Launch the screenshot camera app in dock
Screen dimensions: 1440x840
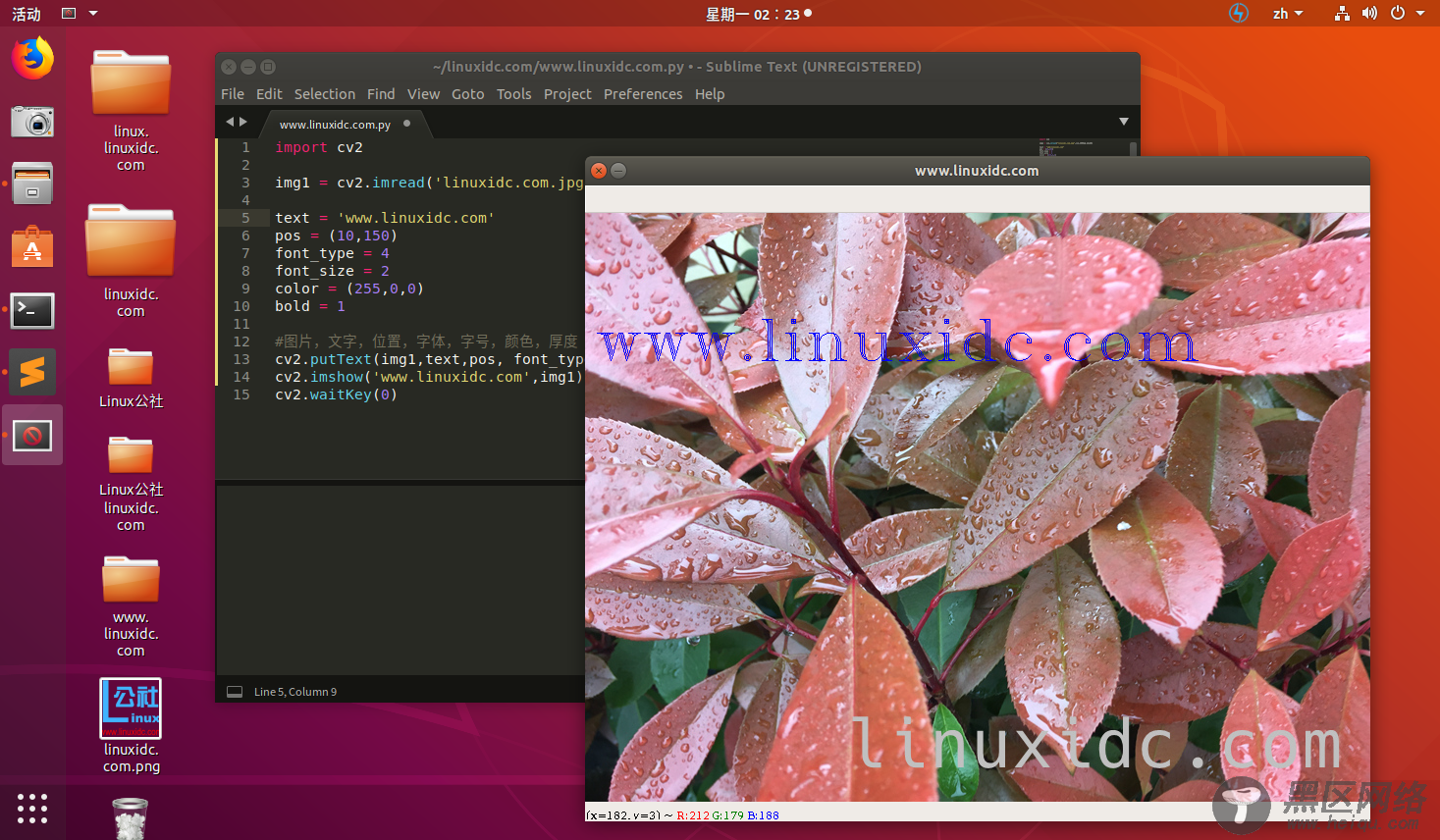32,122
